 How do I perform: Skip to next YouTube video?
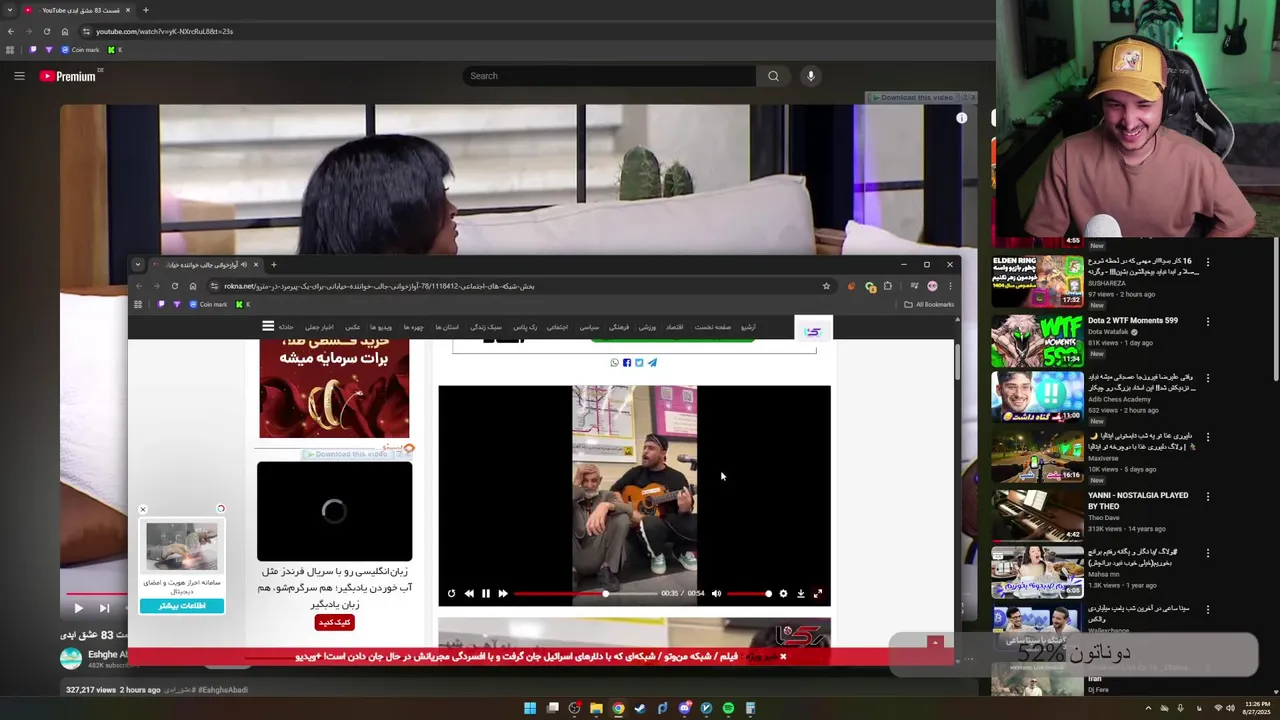point(104,607)
